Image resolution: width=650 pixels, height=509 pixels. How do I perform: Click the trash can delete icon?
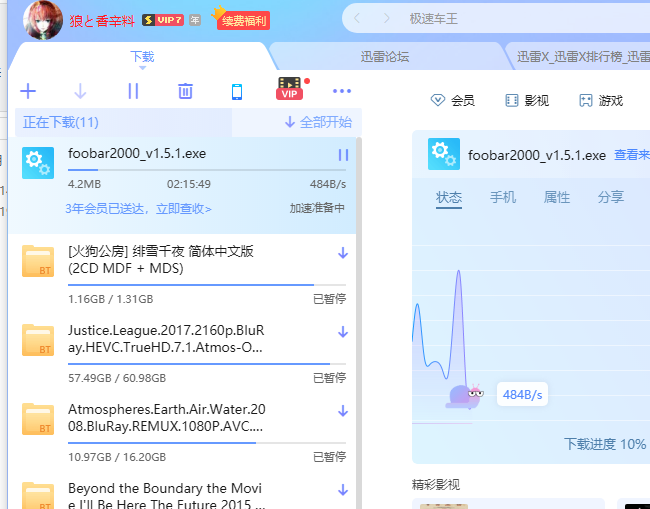(x=185, y=92)
